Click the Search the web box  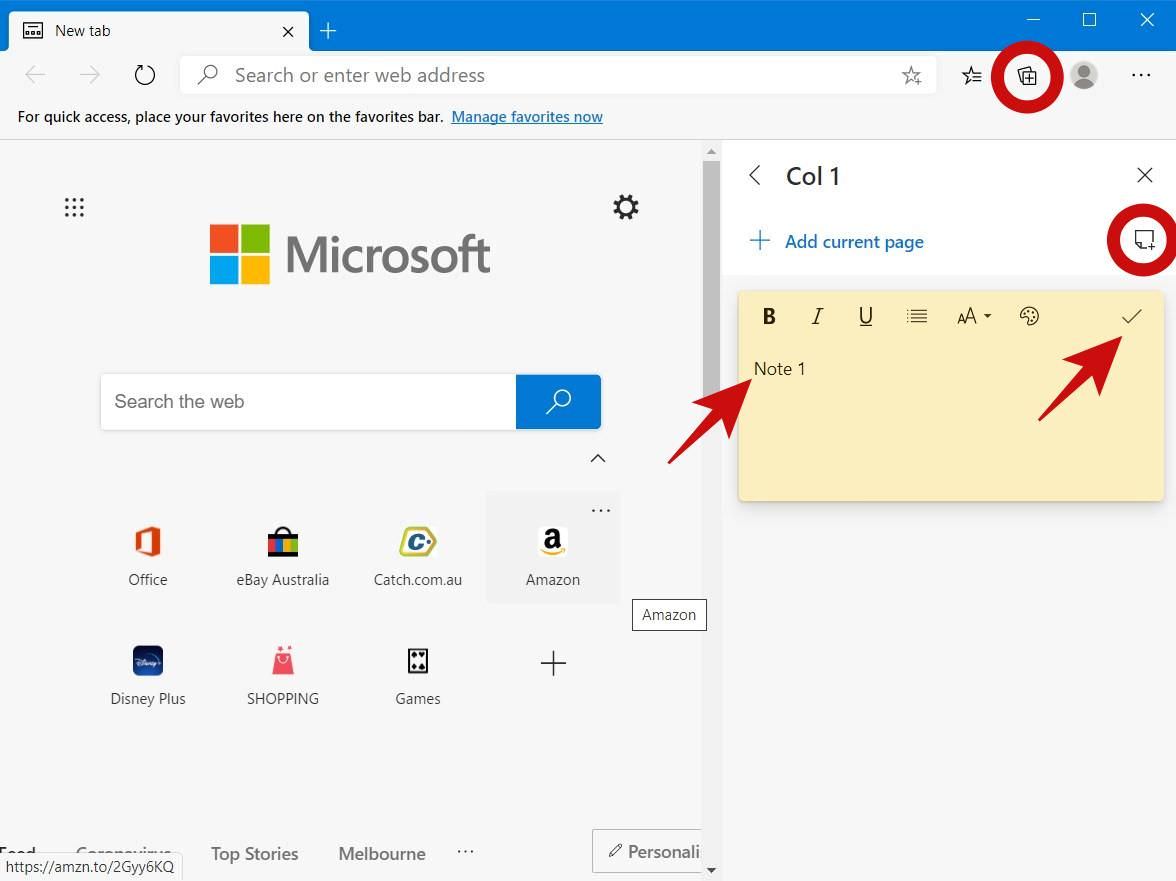[308, 402]
